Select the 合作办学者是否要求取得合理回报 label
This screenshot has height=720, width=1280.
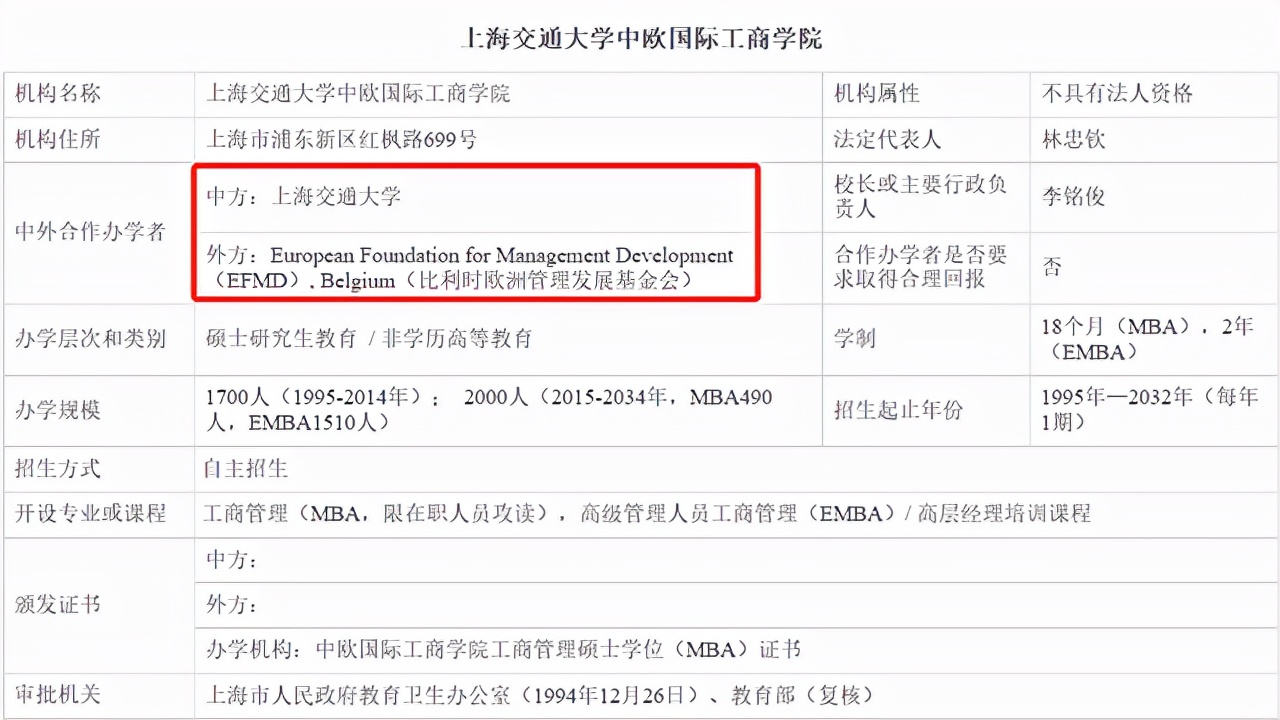(921, 267)
